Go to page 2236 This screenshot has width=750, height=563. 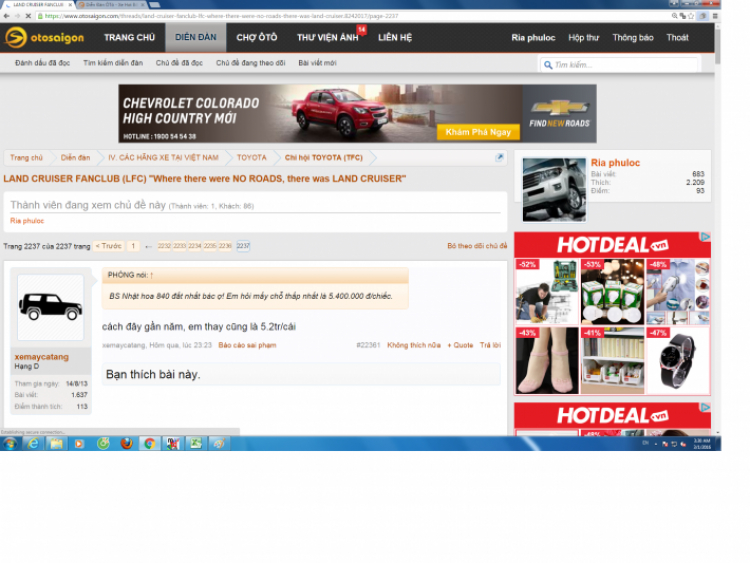[225, 246]
